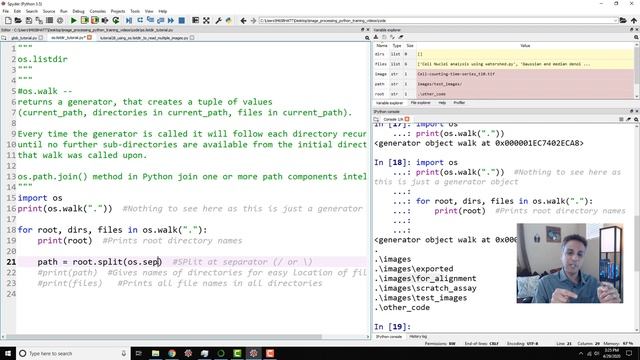
Task: Create a new file from the toolbar
Action: click(x=8, y=20)
